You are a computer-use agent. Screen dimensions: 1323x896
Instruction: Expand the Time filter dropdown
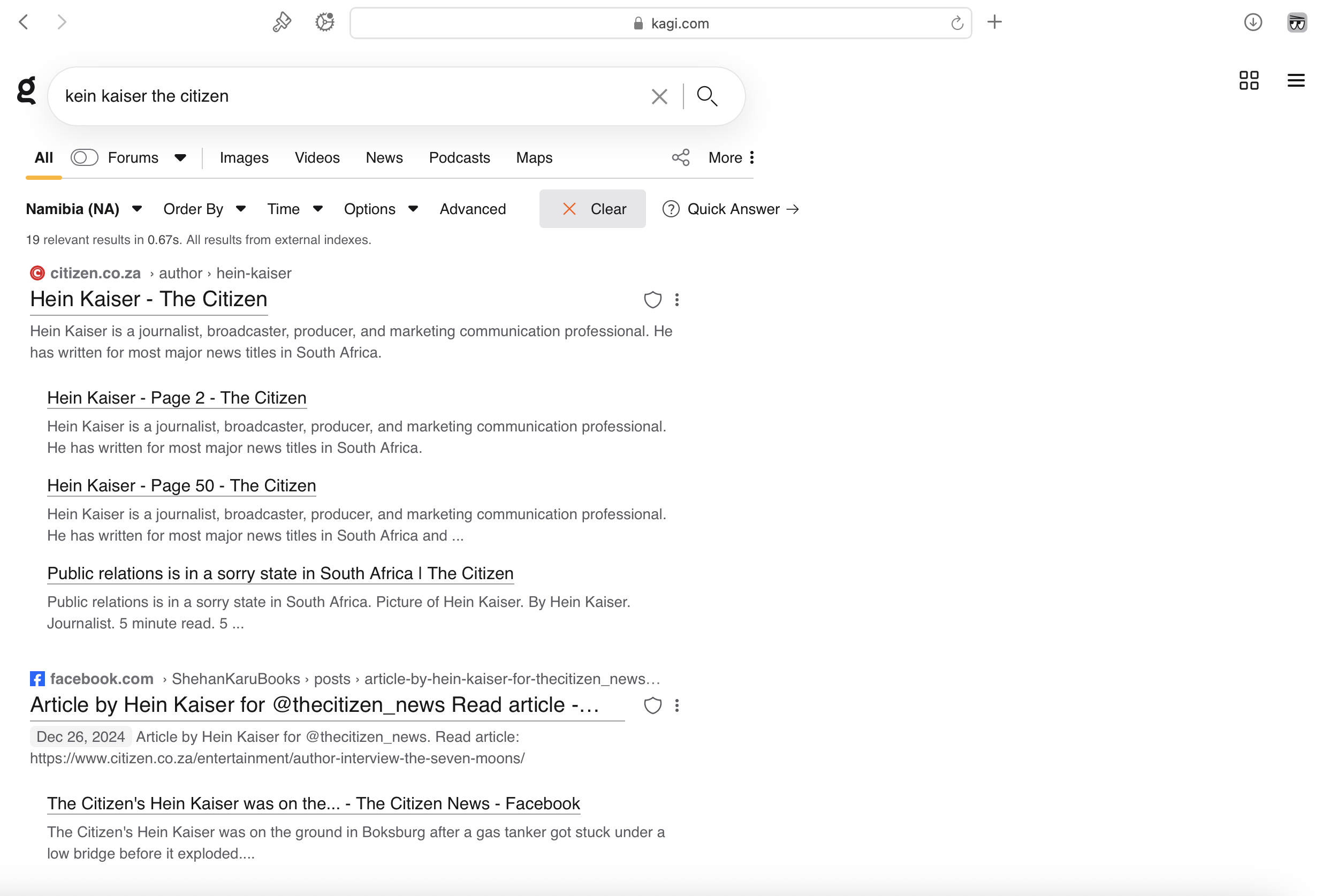click(294, 209)
